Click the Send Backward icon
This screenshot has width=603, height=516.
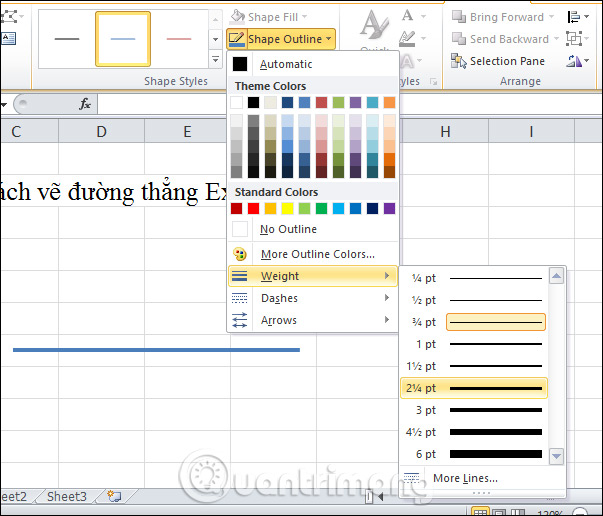[458, 39]
